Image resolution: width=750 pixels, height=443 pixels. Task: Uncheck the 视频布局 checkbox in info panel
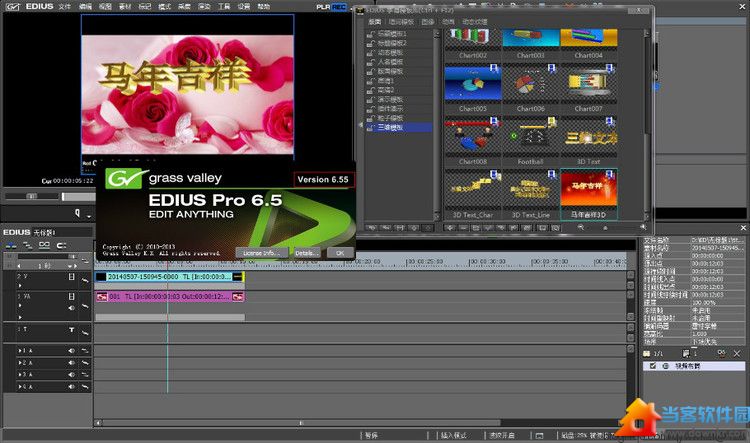coord(652,365)
